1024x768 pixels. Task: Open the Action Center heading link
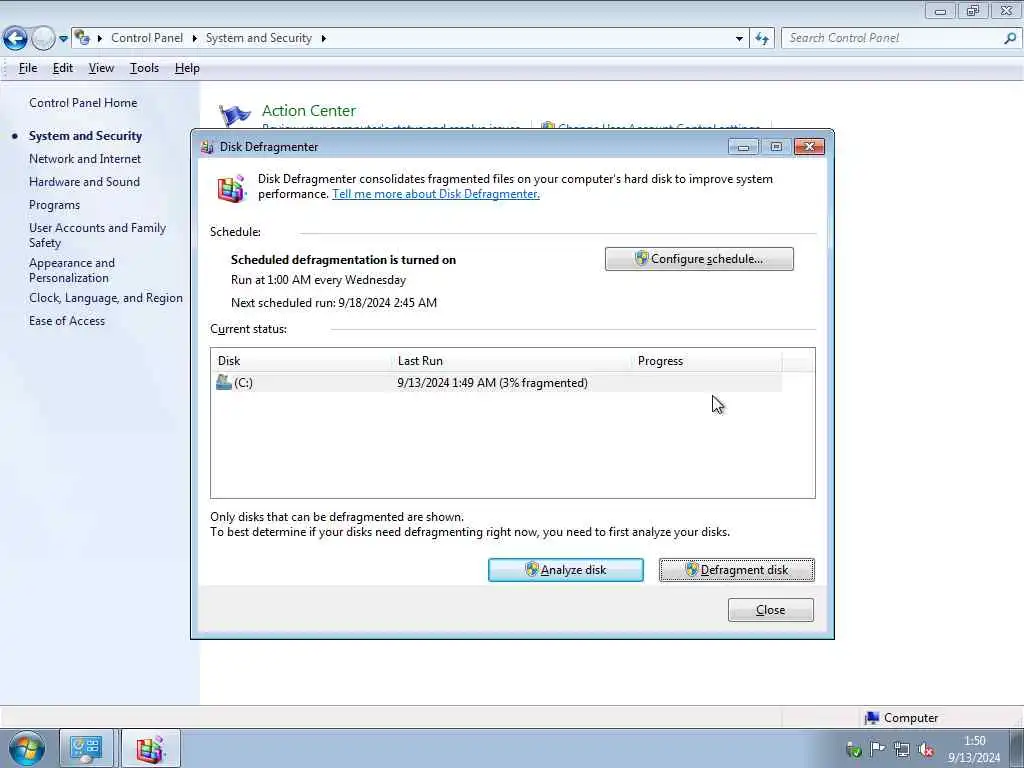point(309,110)
